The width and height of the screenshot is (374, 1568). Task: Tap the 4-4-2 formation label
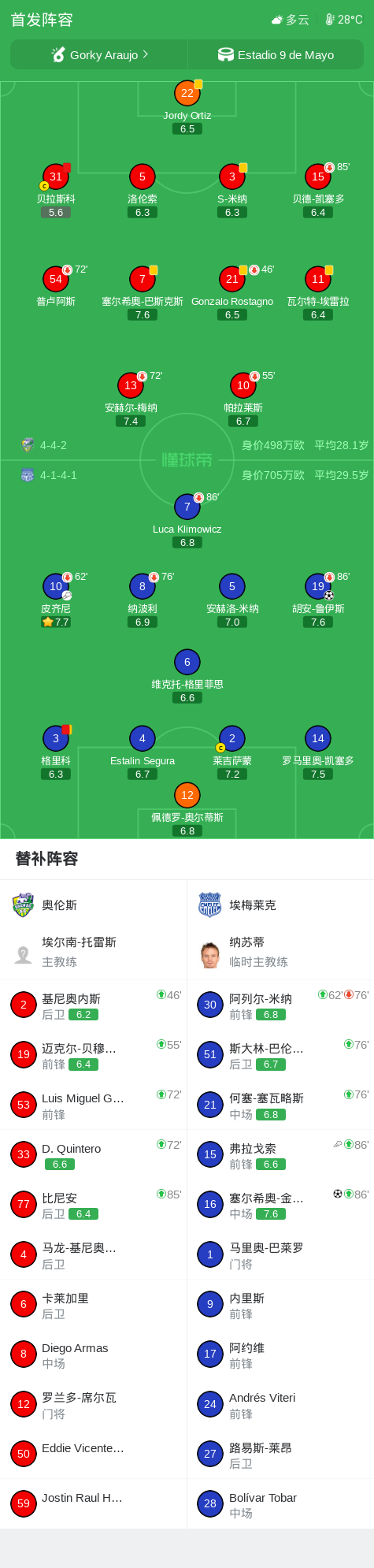(54, 445)
